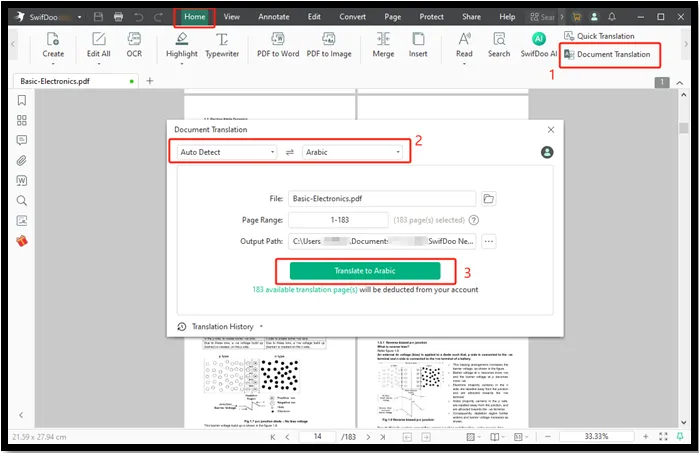Screen dimensions: 699x453
Task: Zoom out with the minus button
Action: point(548,437)
